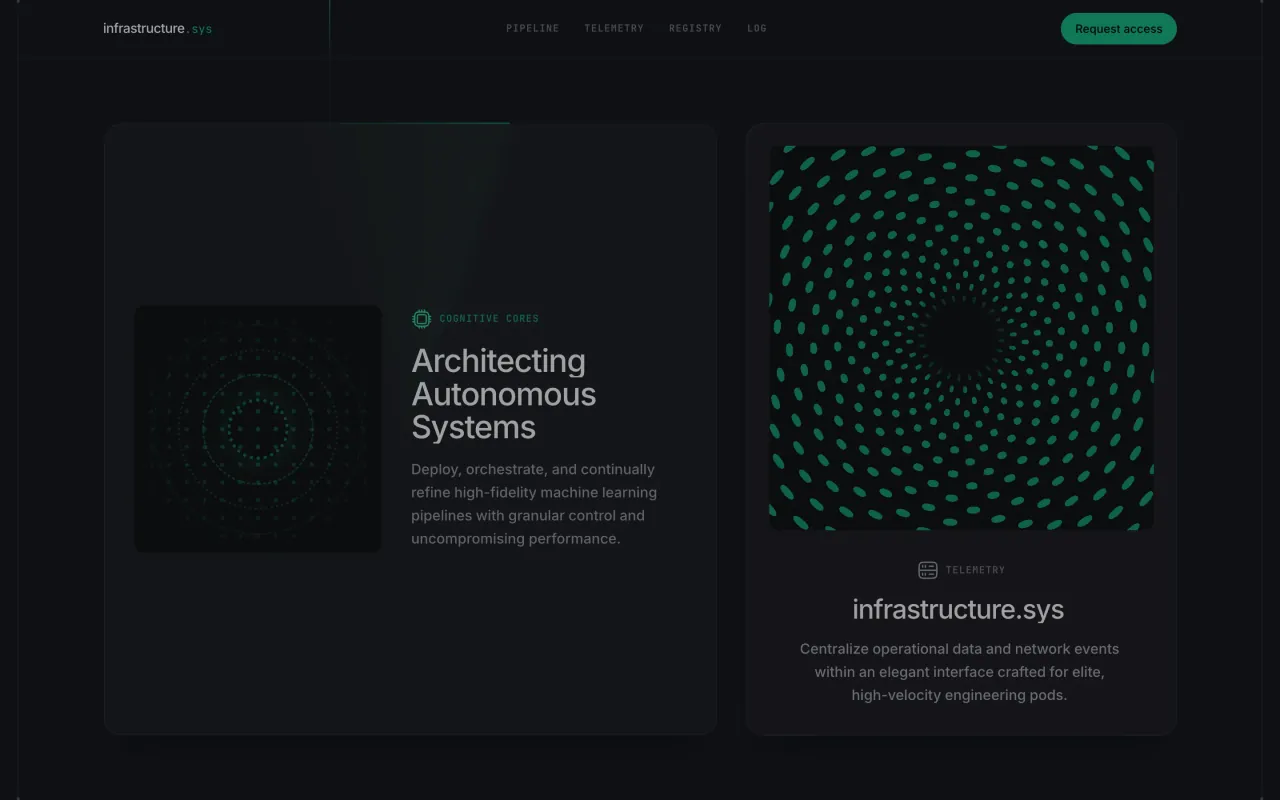Viewport: 1280px width, 800px height.
Task: Click the Architecting Autonomous Systems heading
Action: pyautogui.click(x=504, y=394)
